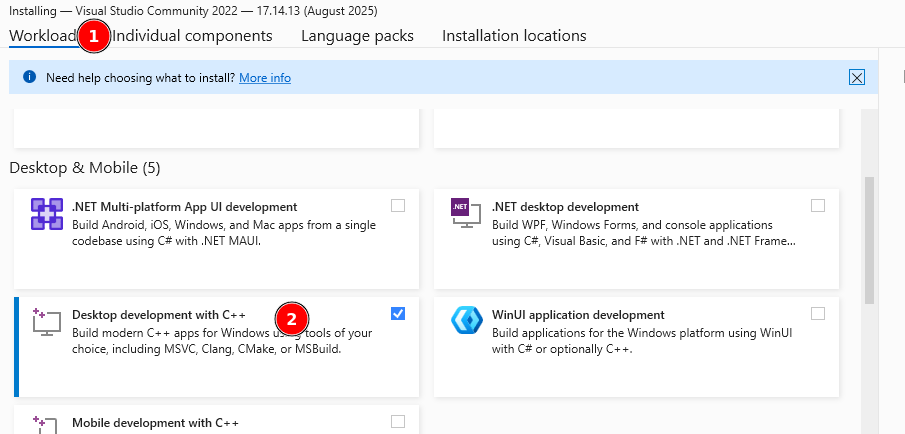
Task: Go to the Installation locations tab
Action: tap(514, 36)
